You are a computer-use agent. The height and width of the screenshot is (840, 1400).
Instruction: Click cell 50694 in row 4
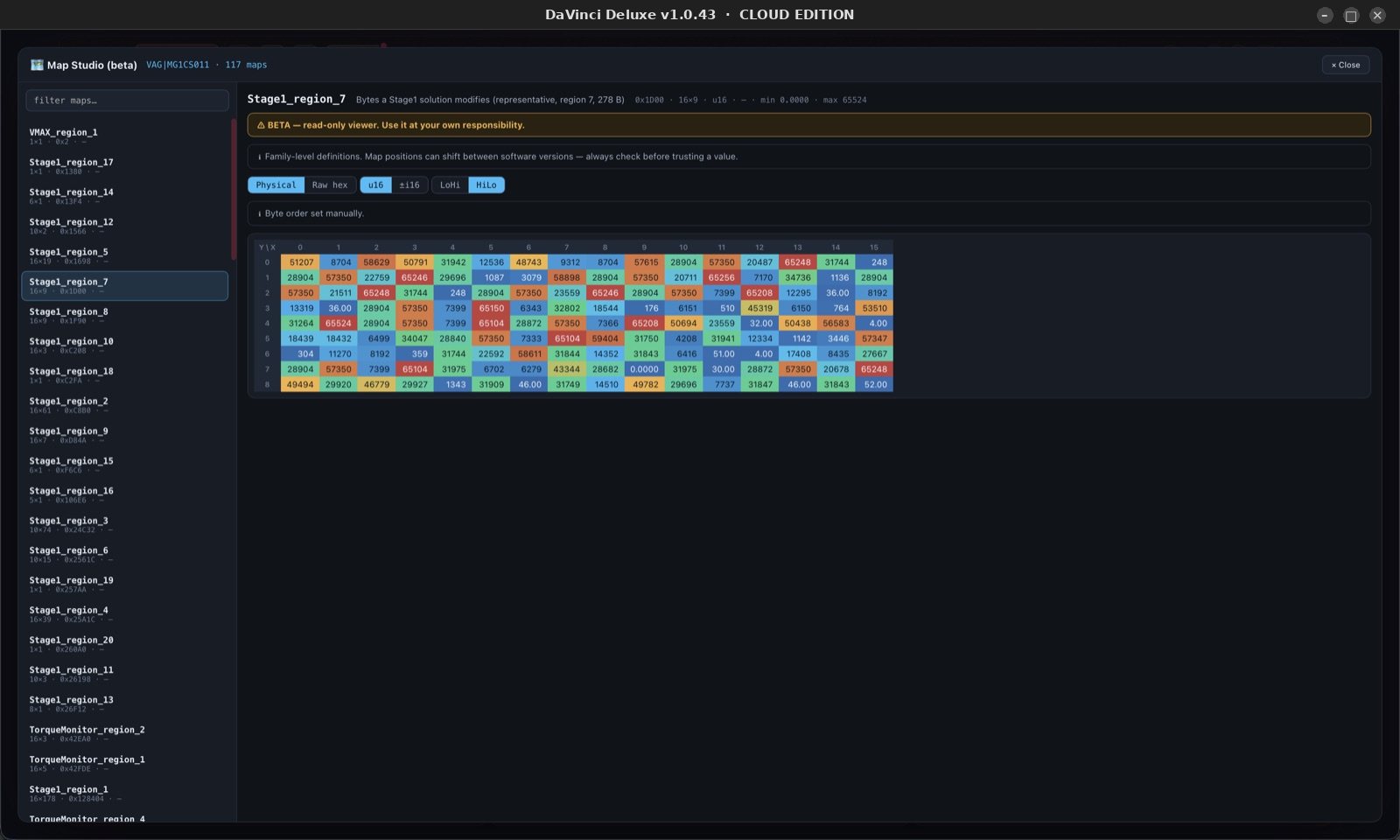[682, 324]
